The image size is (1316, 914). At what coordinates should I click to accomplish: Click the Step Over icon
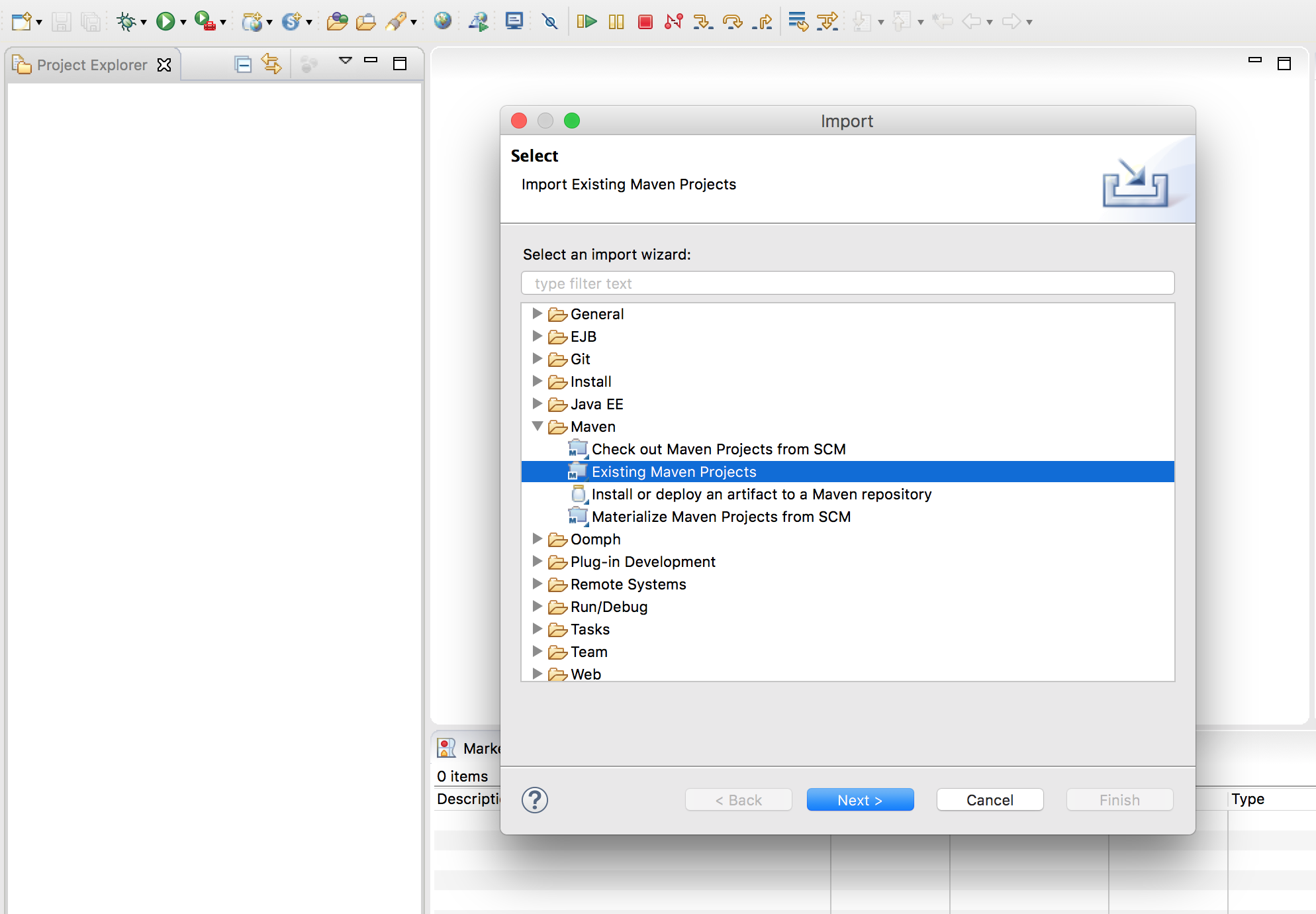tap(733, 22)
